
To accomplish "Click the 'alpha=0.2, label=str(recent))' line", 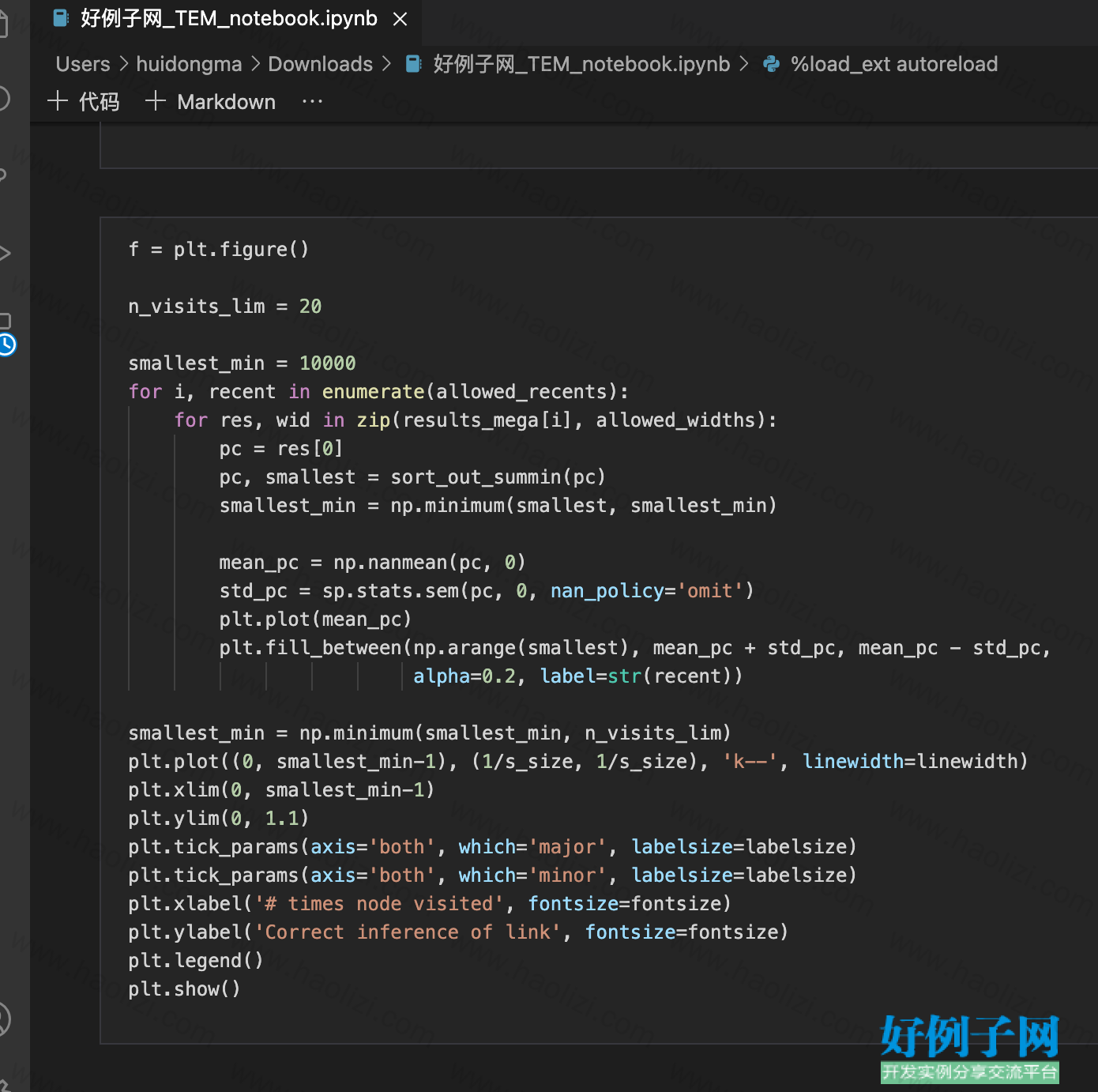I will pos(578,676).
